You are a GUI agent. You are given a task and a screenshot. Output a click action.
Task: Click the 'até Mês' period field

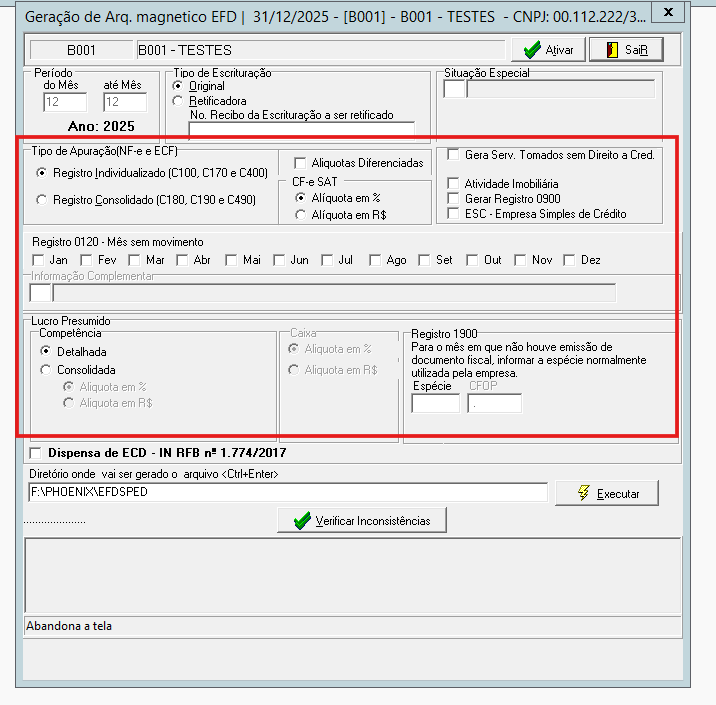(x=125, y=102)
